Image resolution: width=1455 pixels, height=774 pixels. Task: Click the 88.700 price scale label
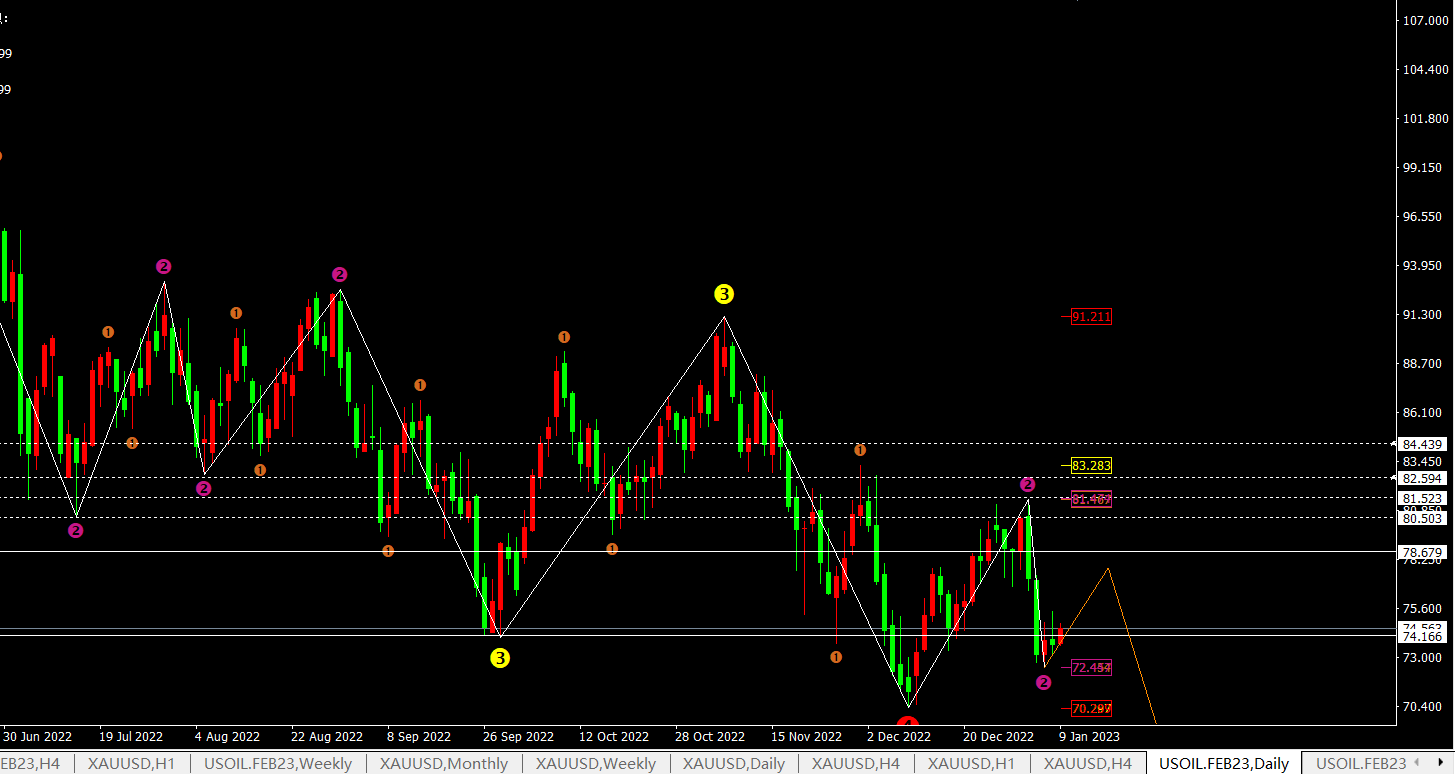click(x=1422, y=364)
